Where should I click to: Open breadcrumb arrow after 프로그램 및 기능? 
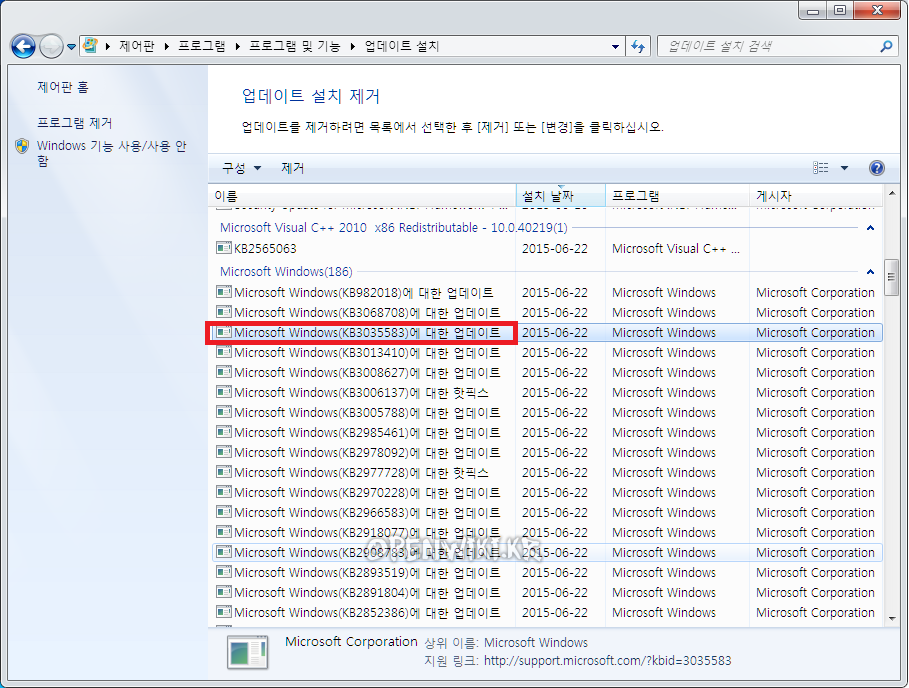tap(352, 46)
